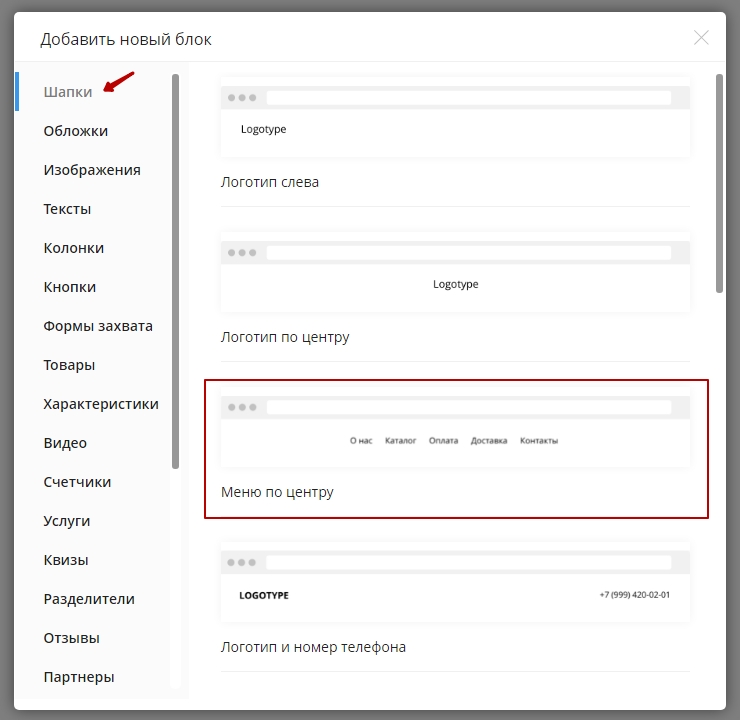Switch to the Счетчики category
The width and height of the screenshot is (740, 720).
(x=77, y=482)
